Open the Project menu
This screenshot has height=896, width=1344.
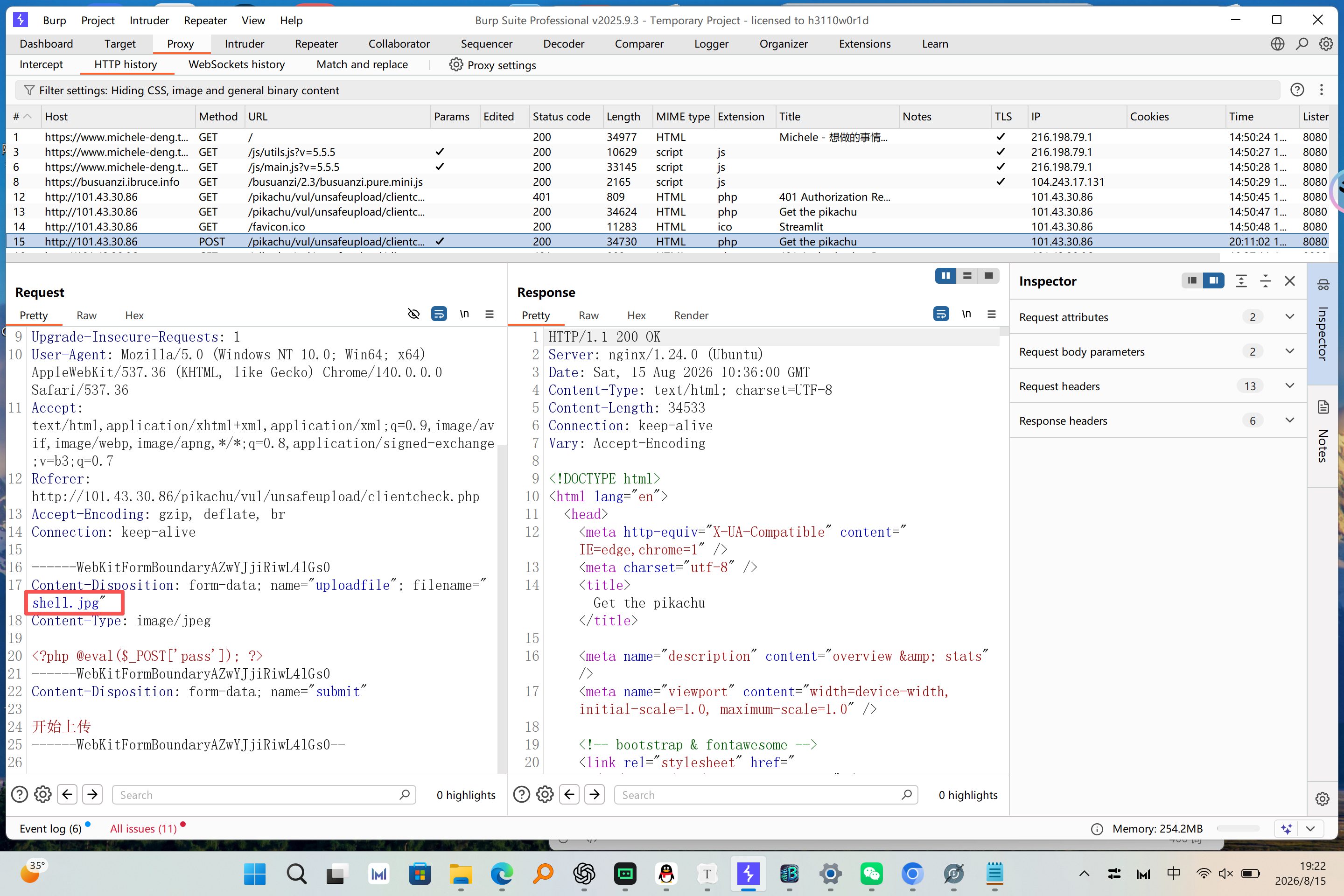(x=98, y=21)
